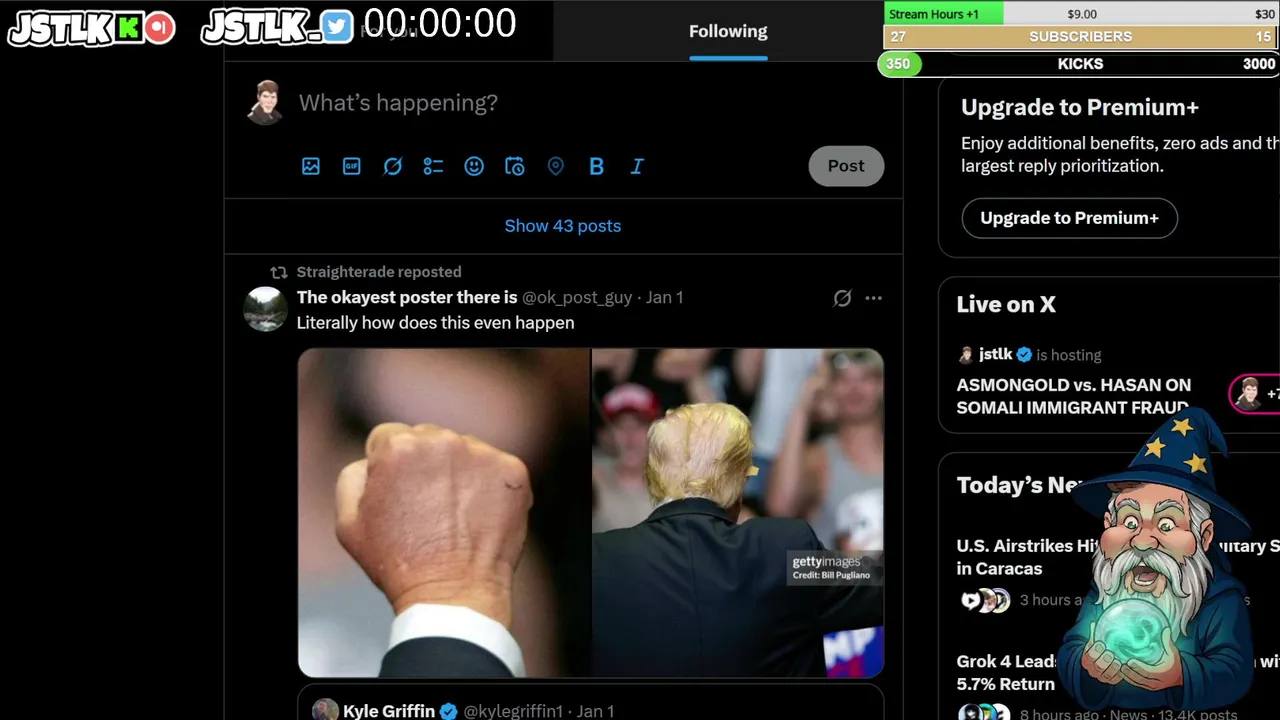
Task: Add a media image to the post
Action: click(x=311, y=166)
